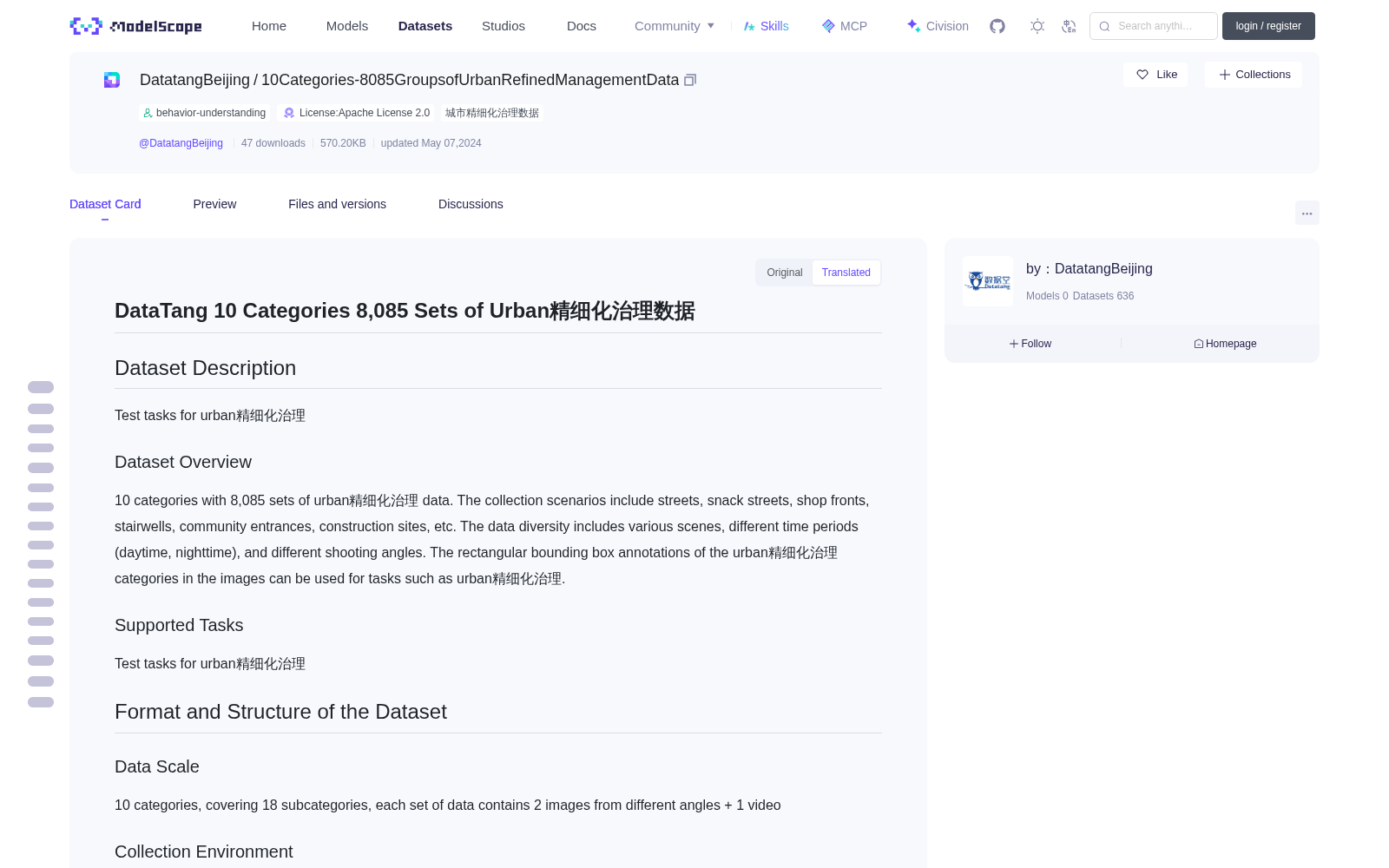This screenshot has height=868, width=1389.
Task: Click the License: Apache License 2.0 tag
Action: (x=357, y=113)
